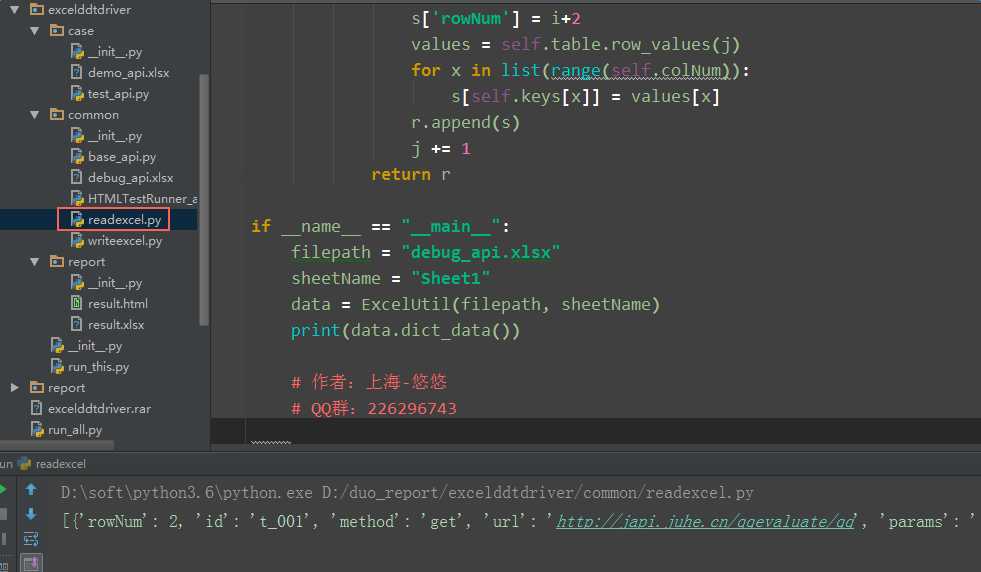This screenshot has height=572, width=981.
Task: Click the 'j += 1' code line
Action: point(441,148)
